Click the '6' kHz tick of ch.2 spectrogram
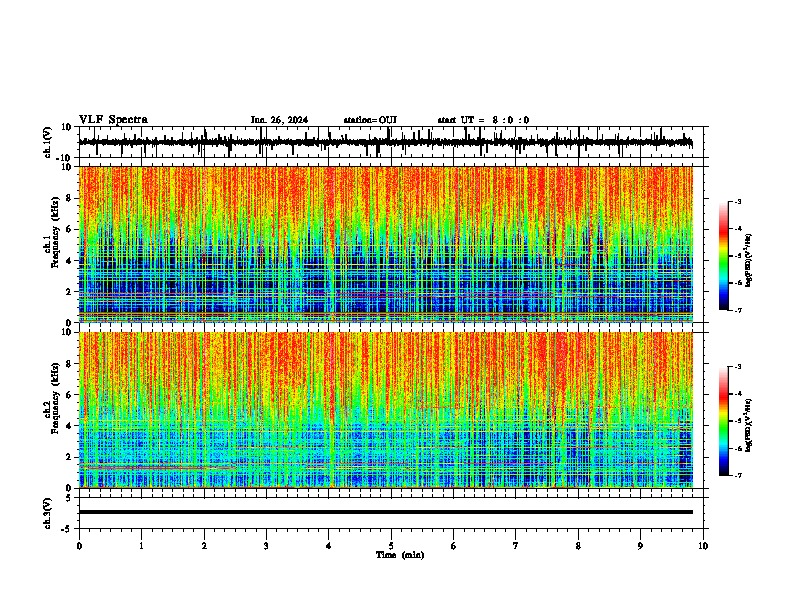 (70, 394)
